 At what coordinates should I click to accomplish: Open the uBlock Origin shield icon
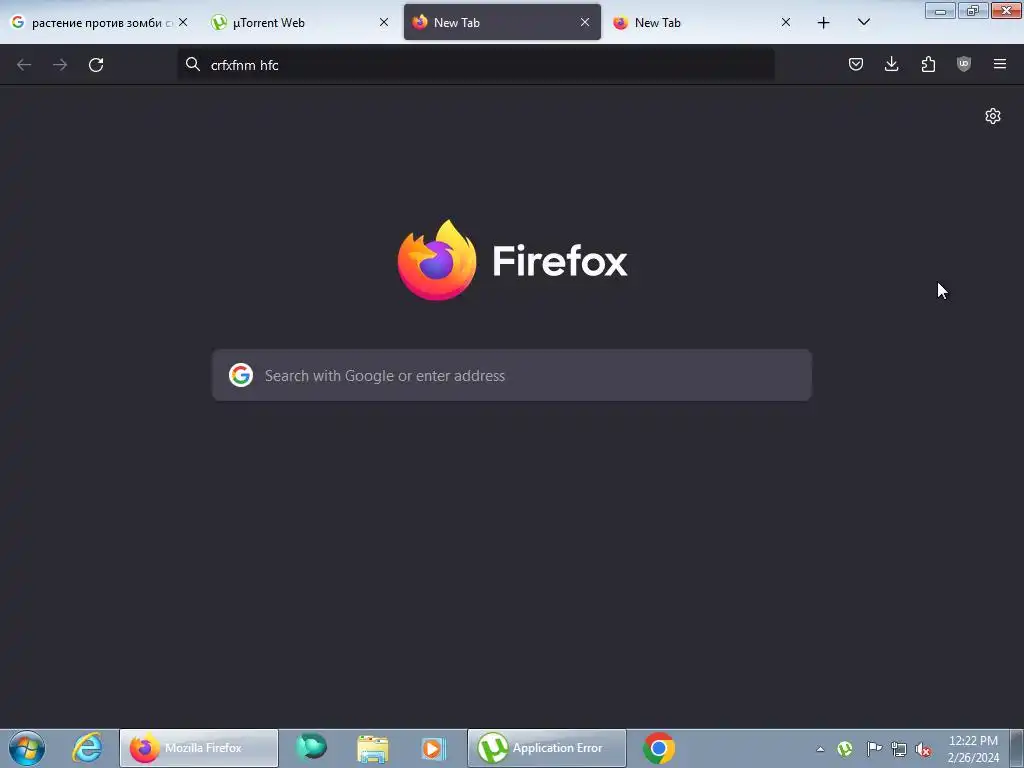964,64
